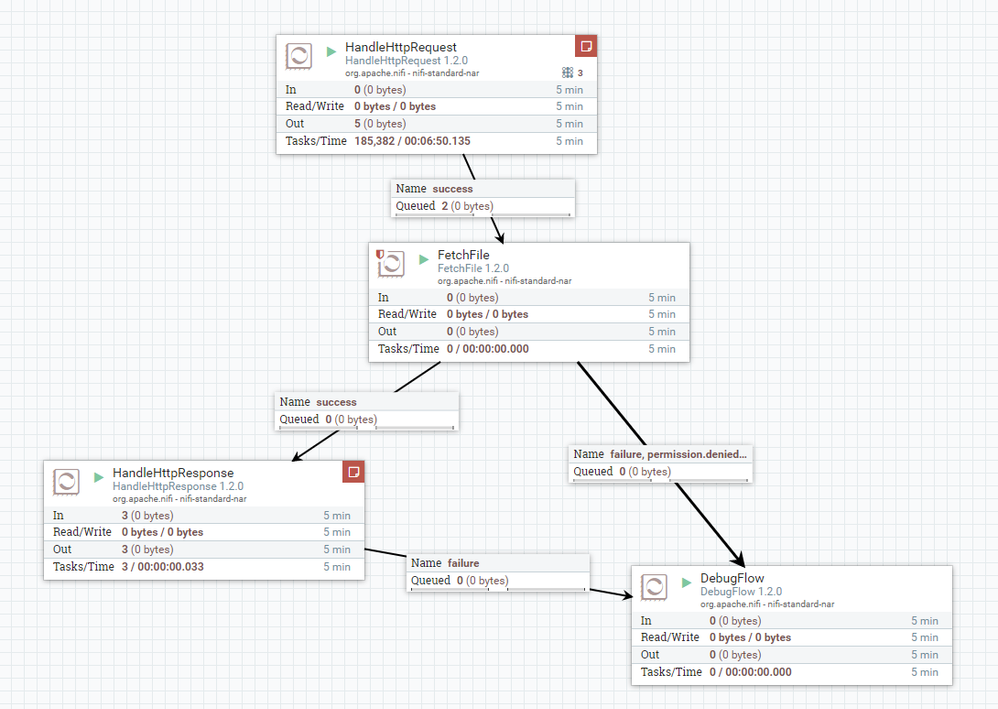The width and height of the screenshot is (998, 709).
Task: Click the HandleHttpRequest processor icon
Action: (297, 57)
